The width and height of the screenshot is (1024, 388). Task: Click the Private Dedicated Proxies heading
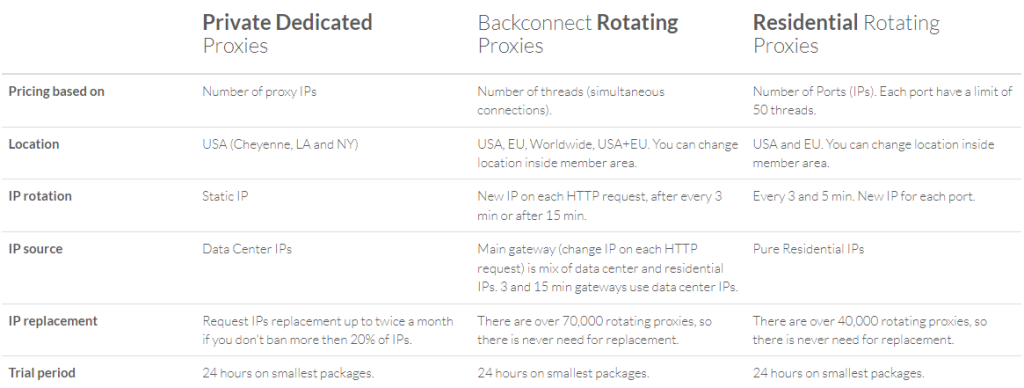pyautogui.click(x=287, y=33)
